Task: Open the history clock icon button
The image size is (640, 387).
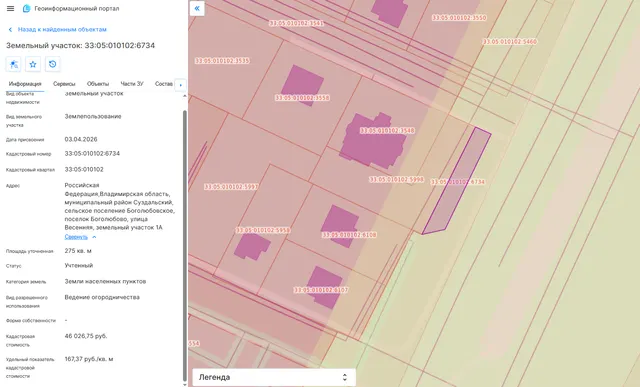Action: [53, 64]
